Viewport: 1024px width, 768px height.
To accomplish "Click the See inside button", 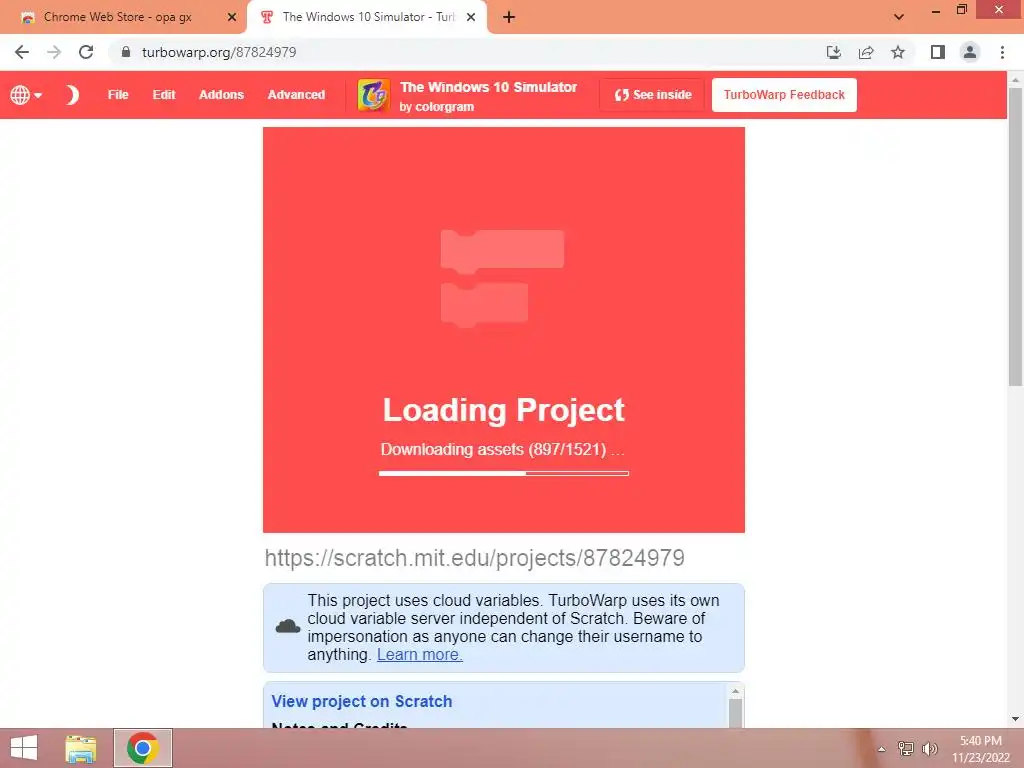I will [x=652, y=95].
